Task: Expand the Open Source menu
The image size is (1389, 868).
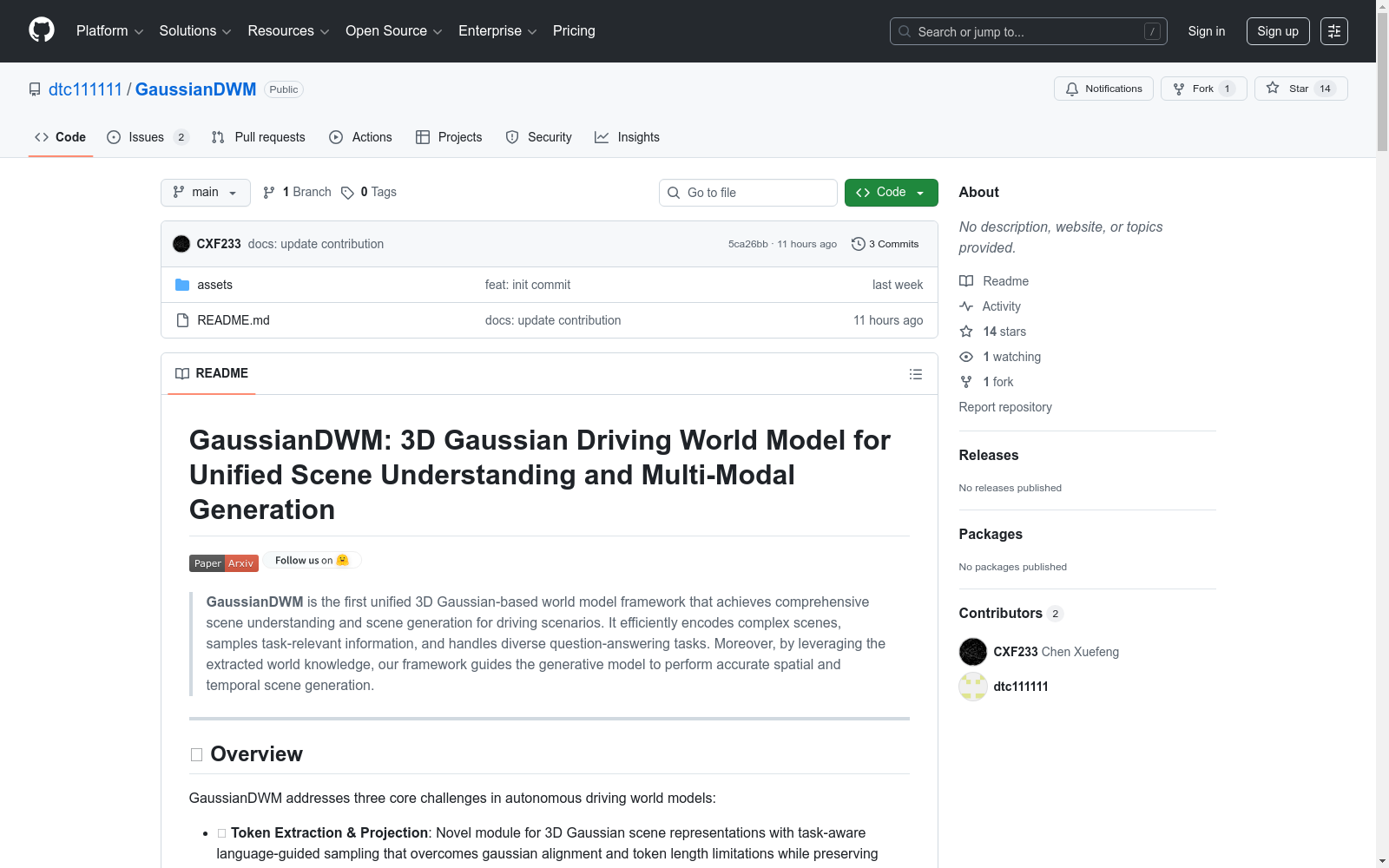Action: pyautogui.click(x=394, y=31)
